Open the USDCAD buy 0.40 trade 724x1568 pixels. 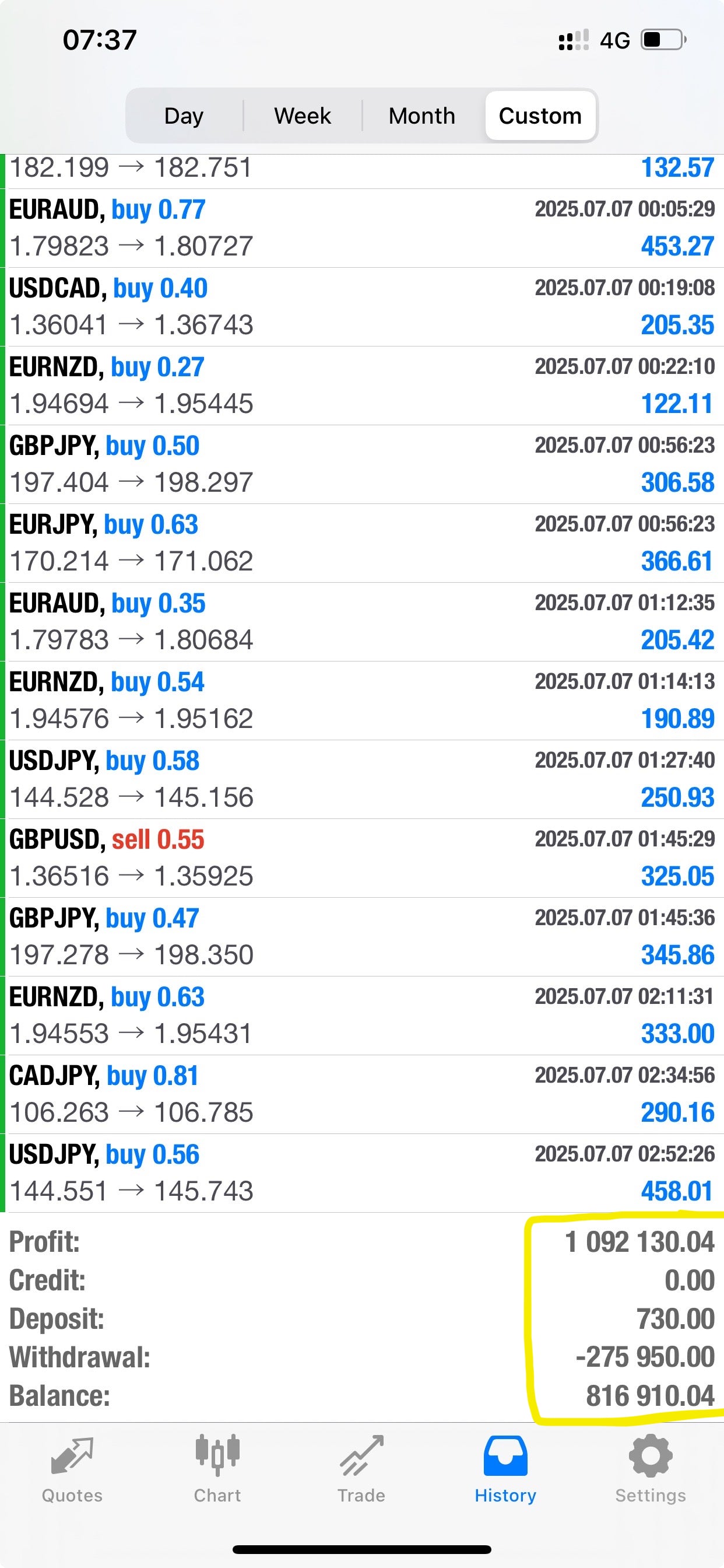coord(361,307)
